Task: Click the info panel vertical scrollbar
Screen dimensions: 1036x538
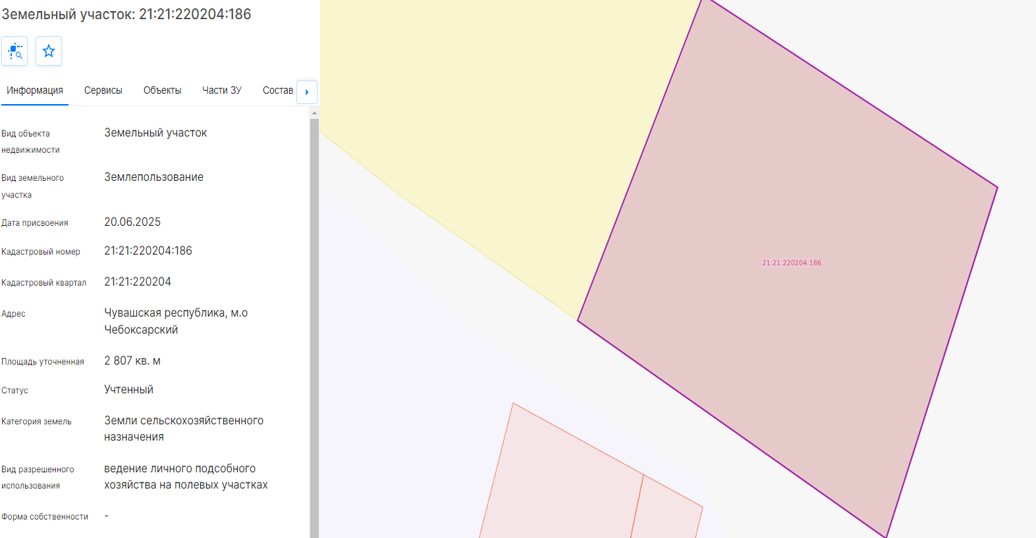Action: pyautogui.click(x=314, y=324)
